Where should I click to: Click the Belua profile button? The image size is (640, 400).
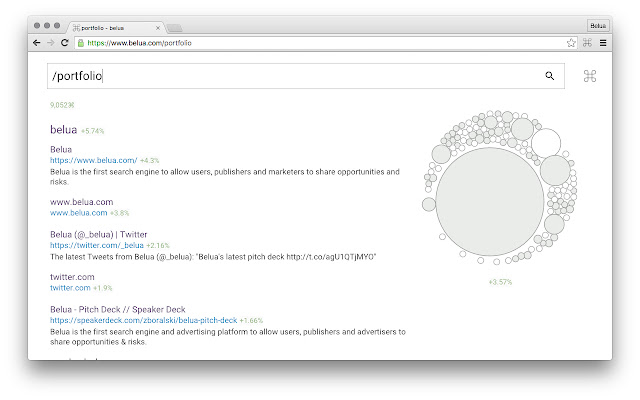tap(598, 25)
